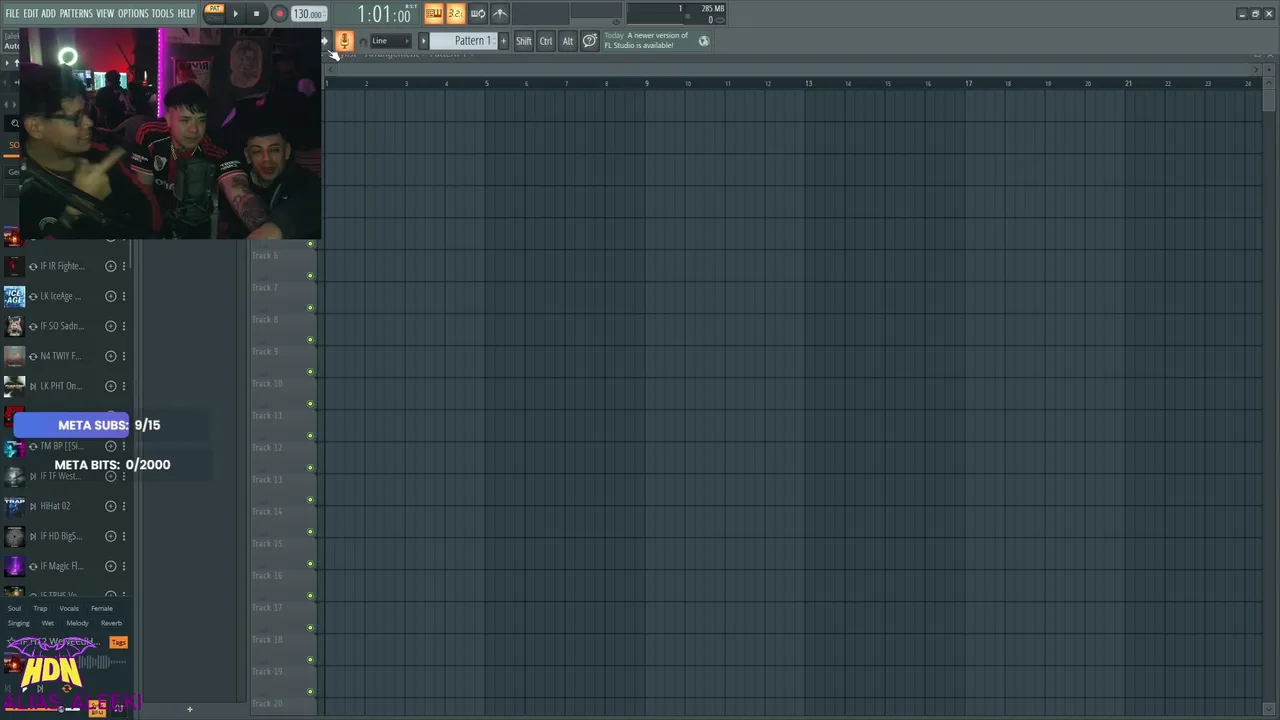Add N4 TWIY sample with plus icon
The height and width of the screenshot is (720, 1280).
pos(111,356)
